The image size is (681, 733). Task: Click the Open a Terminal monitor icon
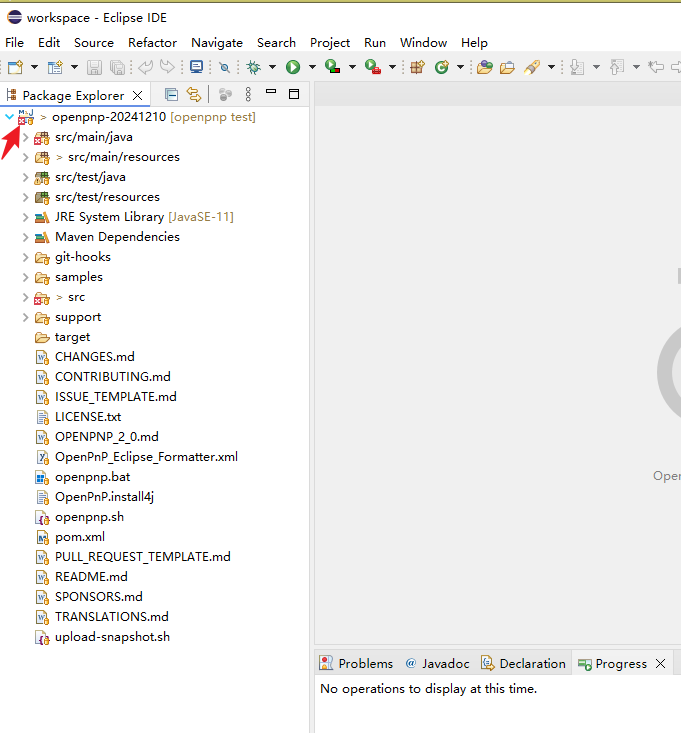coord(196,67)
